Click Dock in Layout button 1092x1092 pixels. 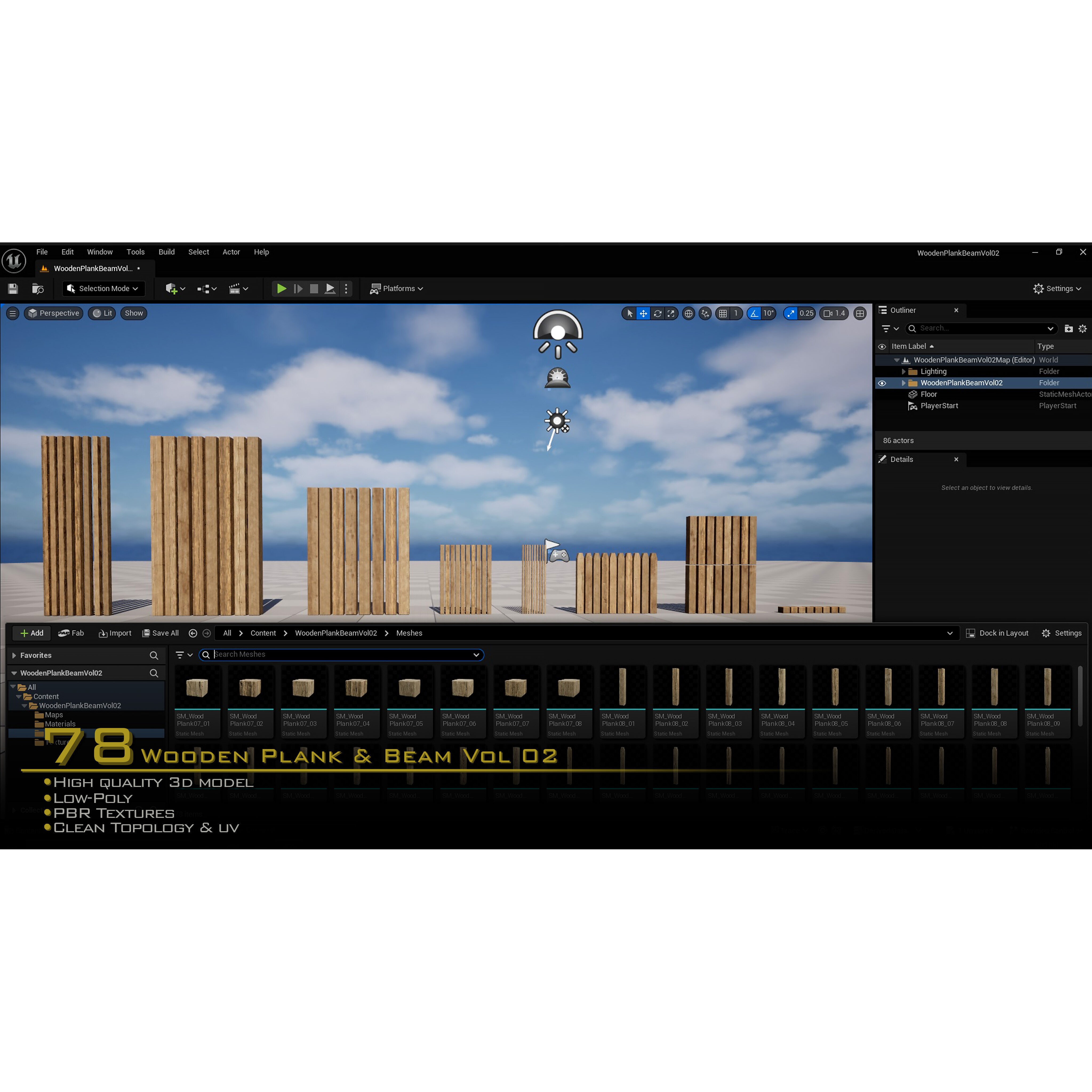[x=997, y=633]
